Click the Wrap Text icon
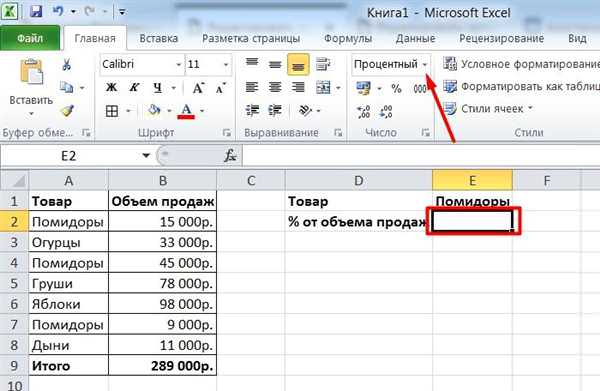The height and width of the screenshot is (391, 600). [x=323, y=64]
